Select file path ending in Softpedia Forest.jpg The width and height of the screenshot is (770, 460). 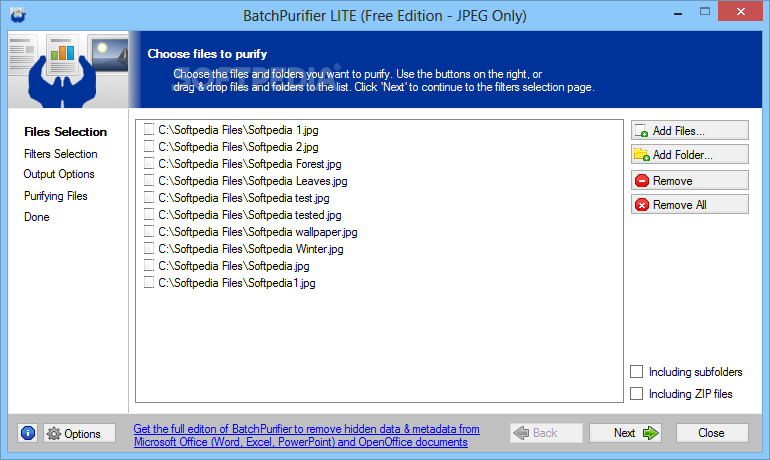249,164
